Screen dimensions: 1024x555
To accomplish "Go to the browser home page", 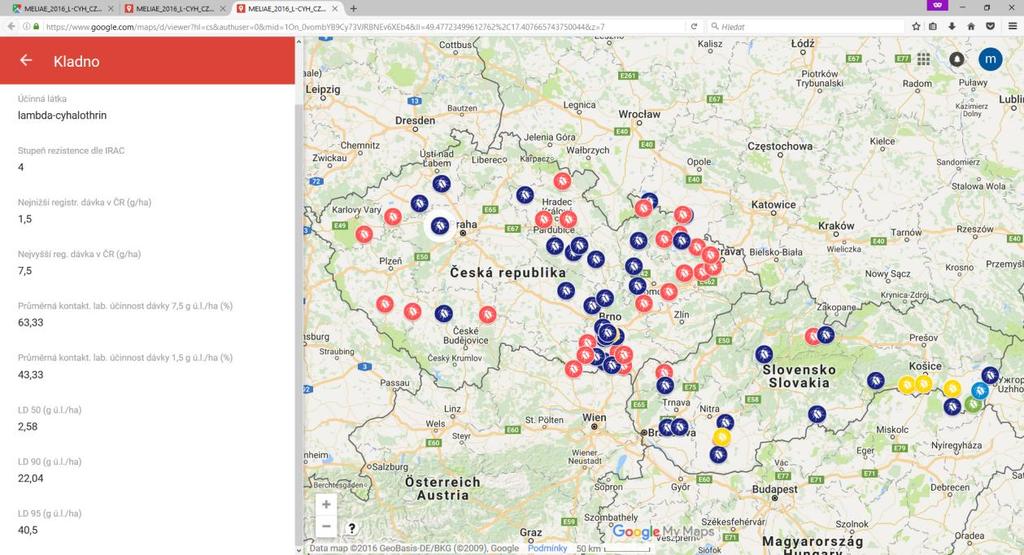I will pyautogui.click(x=971, y=27).
